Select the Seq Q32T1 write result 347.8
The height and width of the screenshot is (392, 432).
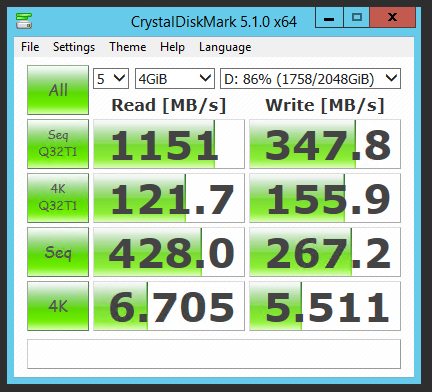[x=325, y=144]
